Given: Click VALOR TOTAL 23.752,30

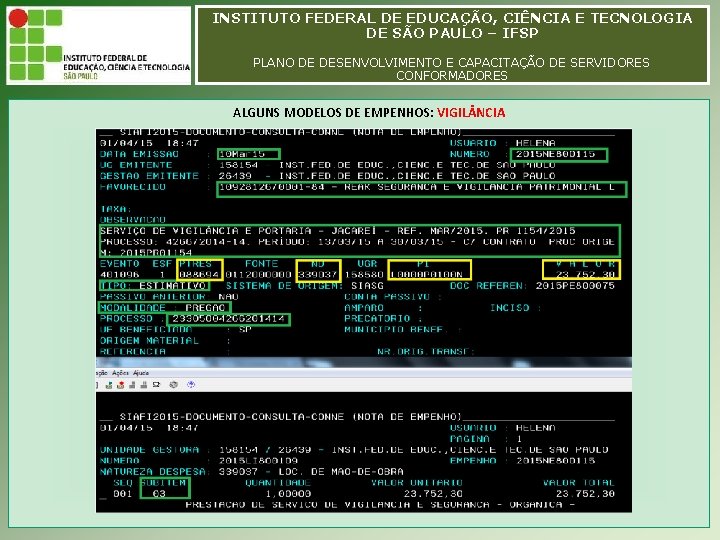Looking at the screenshot, I should [x=585, y=494].
